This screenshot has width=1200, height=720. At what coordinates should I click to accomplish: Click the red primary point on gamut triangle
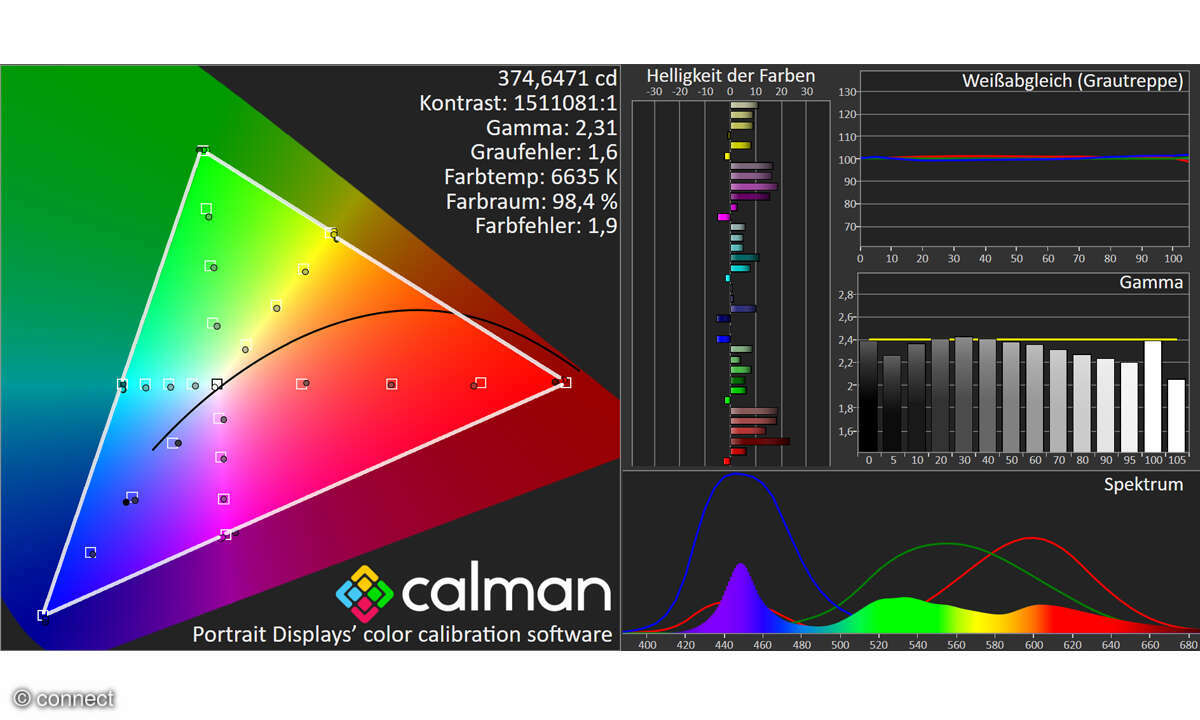click(566, 382)
